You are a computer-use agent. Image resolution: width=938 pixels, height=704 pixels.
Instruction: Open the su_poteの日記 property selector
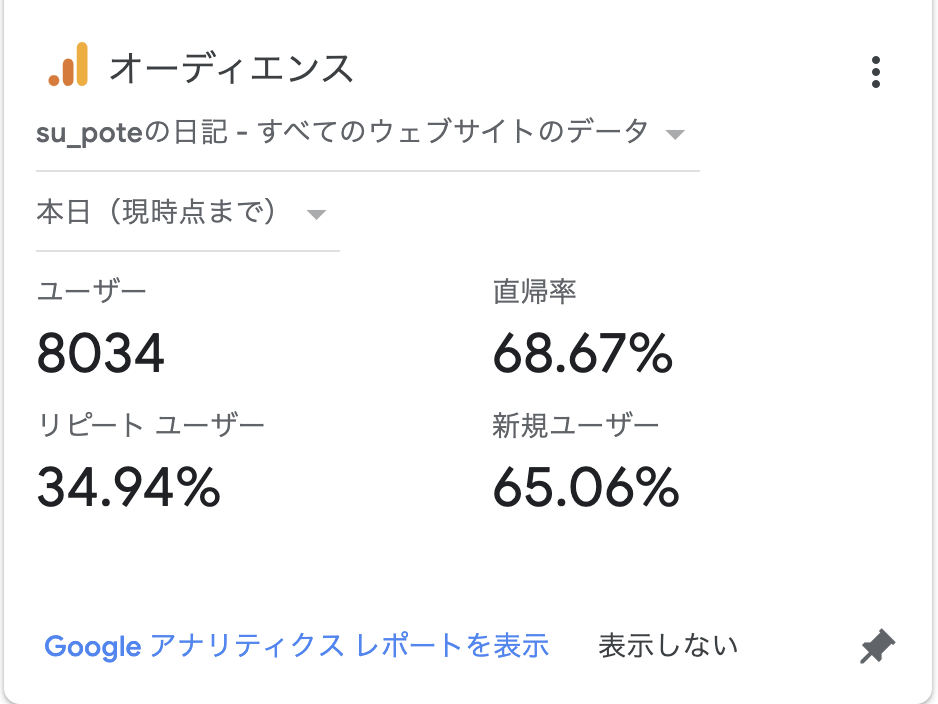367,132
